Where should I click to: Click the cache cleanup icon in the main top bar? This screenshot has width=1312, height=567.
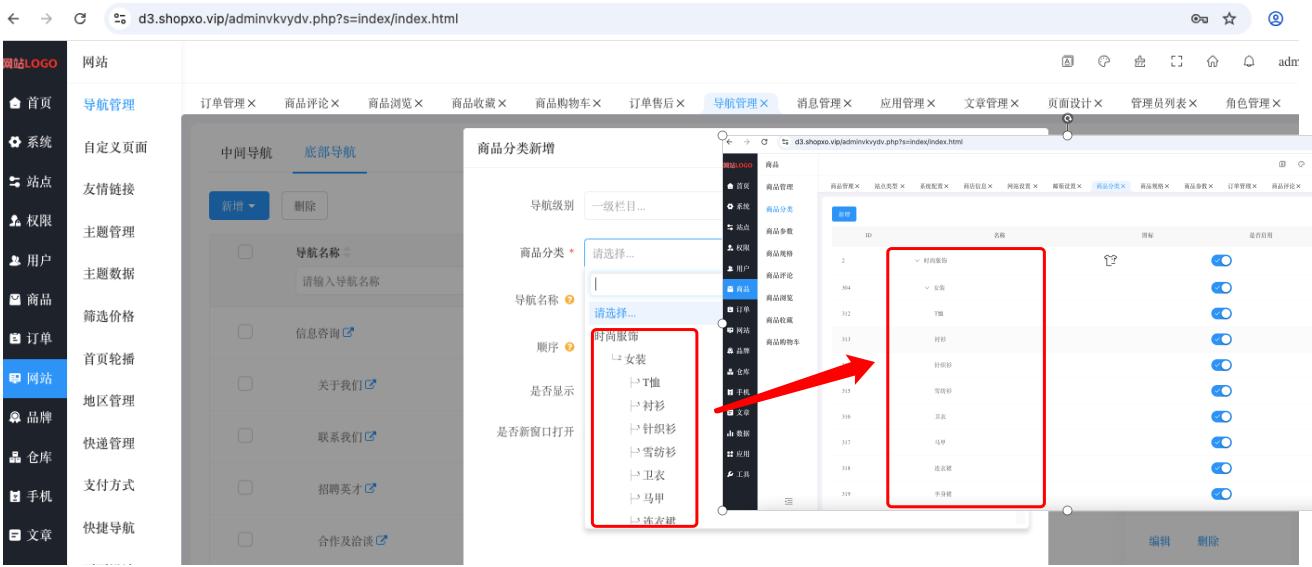[1140, 61]
